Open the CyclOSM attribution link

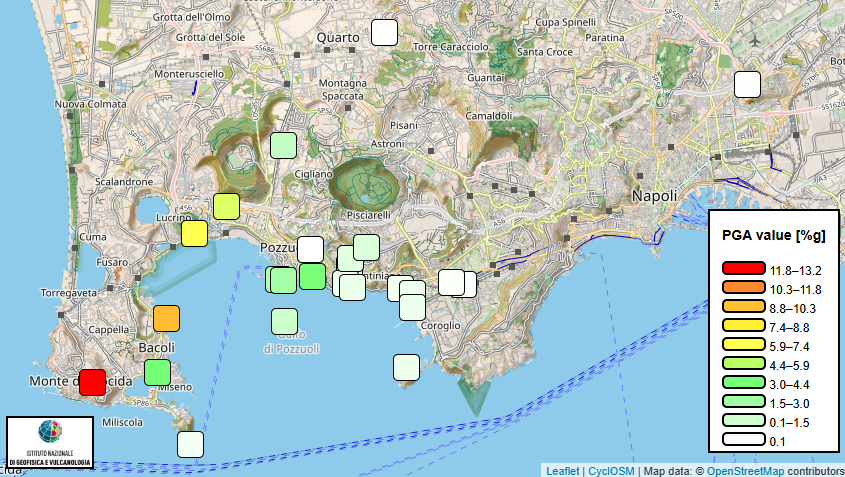click(611, 471)
